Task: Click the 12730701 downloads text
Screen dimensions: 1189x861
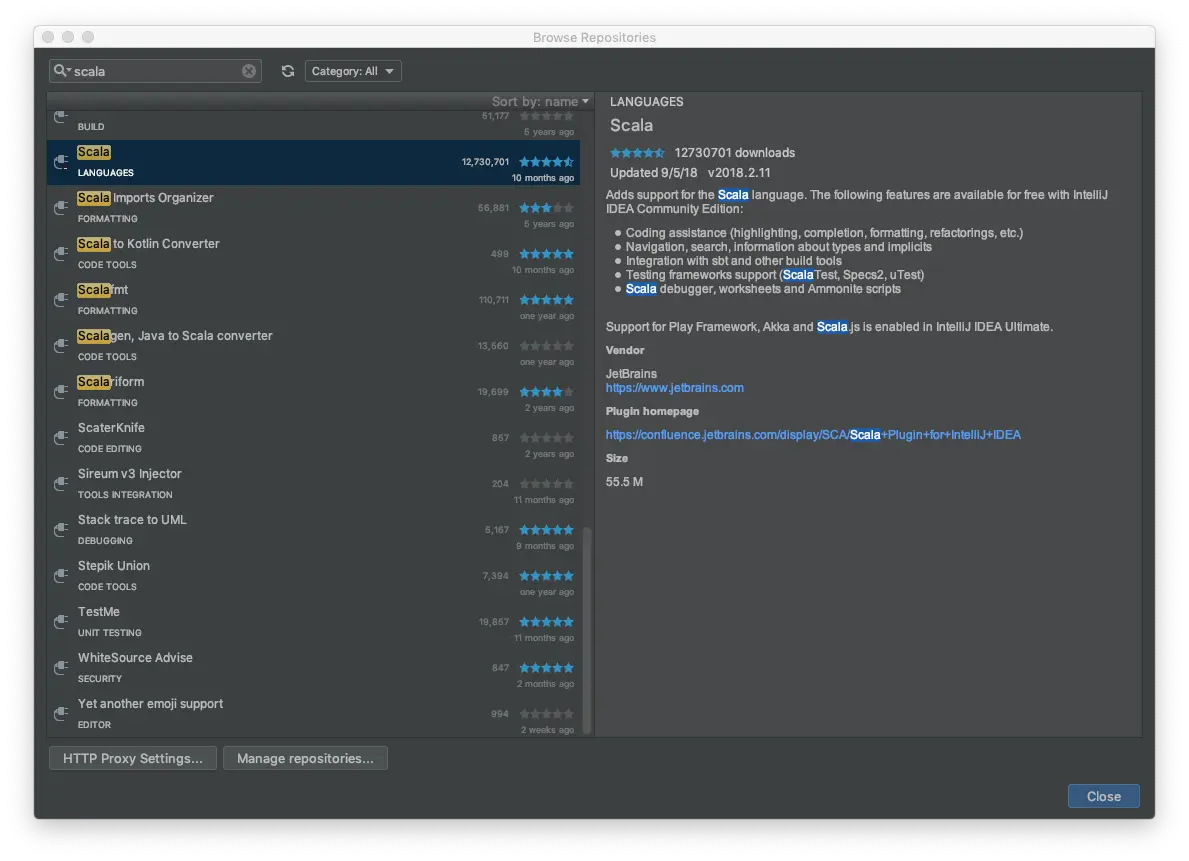Action: tap(734, 152)
